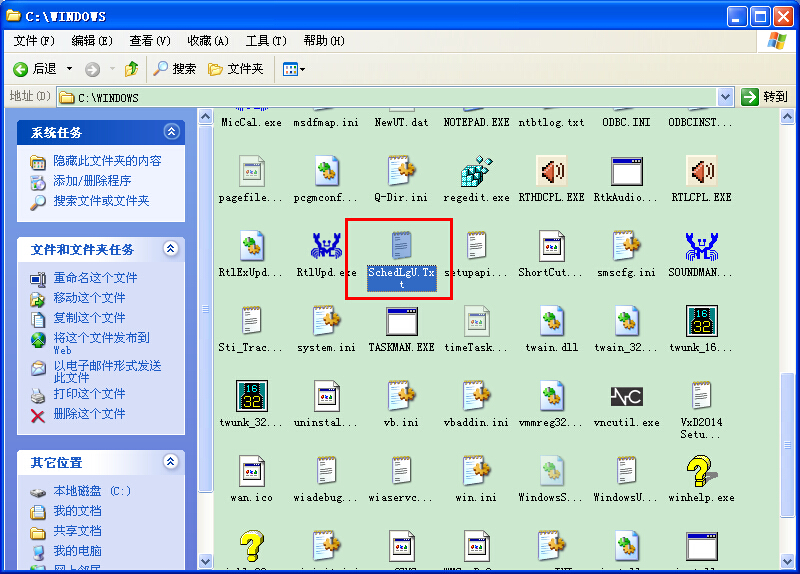Select the twain.dll icon
The image size is (800, 574).
pyautogui.click(x=552, y=321)
